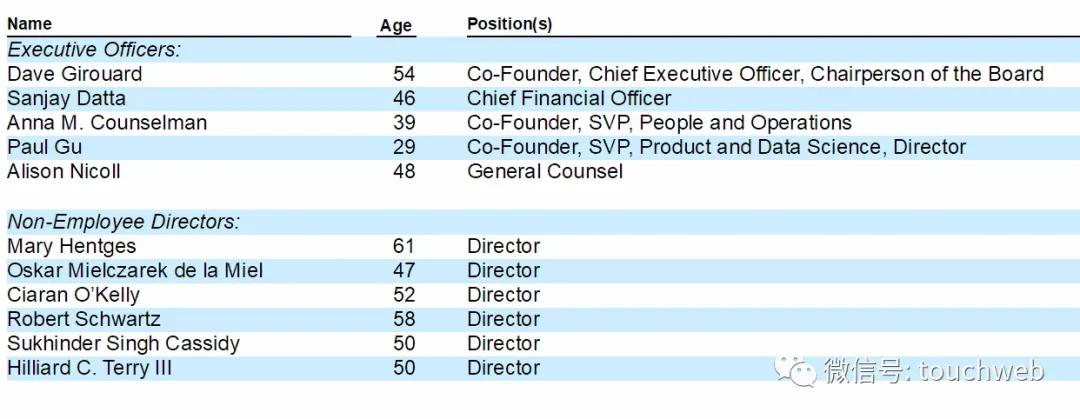
Task: Click the name Dave Girouard
Action: 75,74
